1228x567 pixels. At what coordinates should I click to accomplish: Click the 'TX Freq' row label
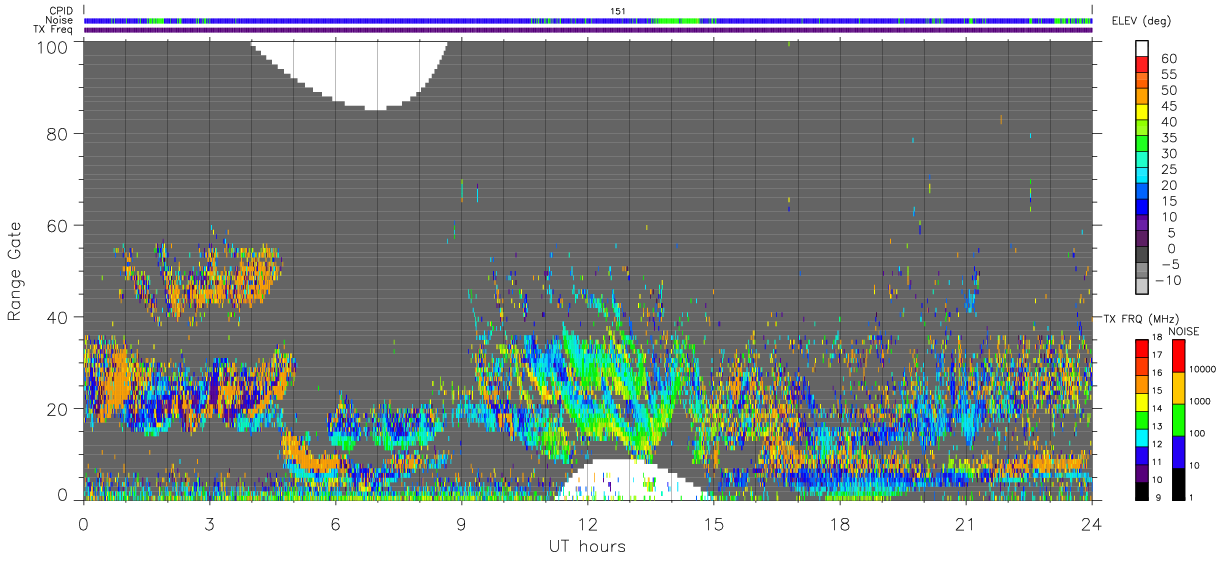54,29
